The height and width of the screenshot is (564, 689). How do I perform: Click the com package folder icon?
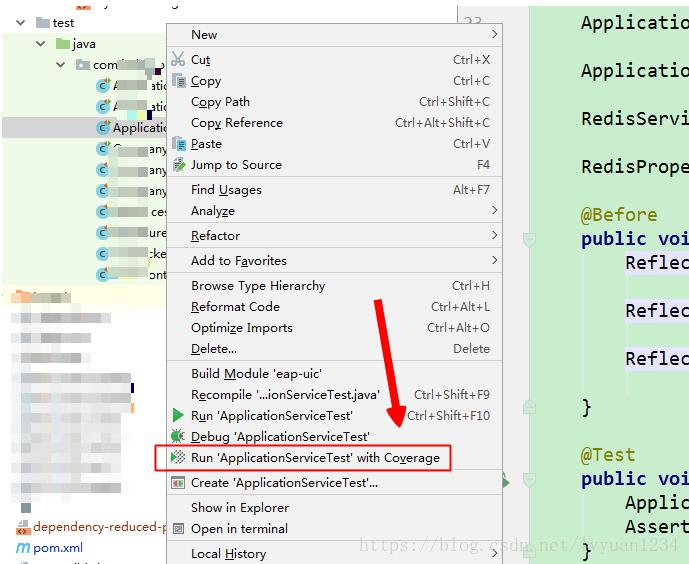pyautogui.click(x=83, y=65)
